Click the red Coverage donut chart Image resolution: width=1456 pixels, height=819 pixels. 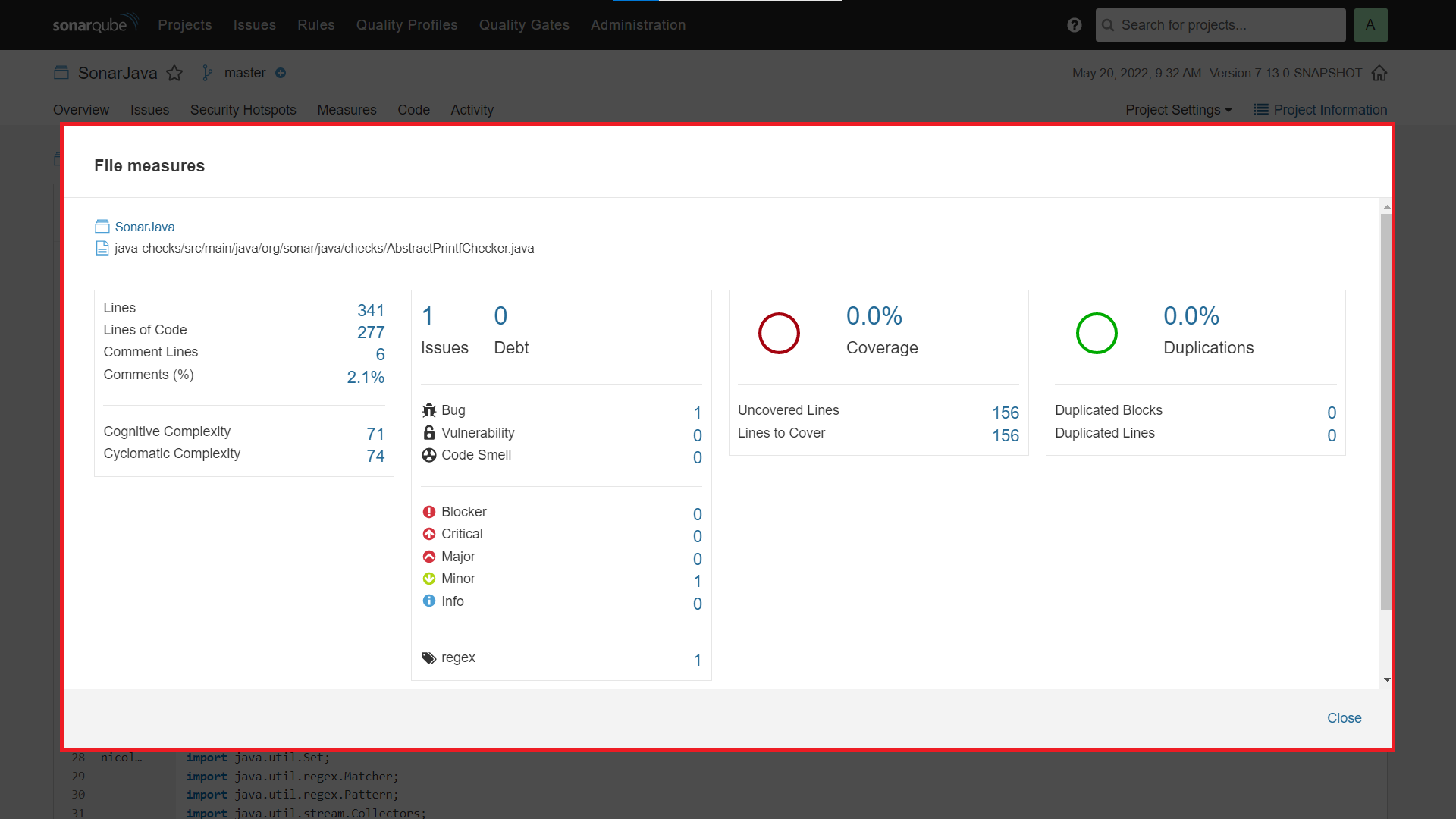coord(779,333)
